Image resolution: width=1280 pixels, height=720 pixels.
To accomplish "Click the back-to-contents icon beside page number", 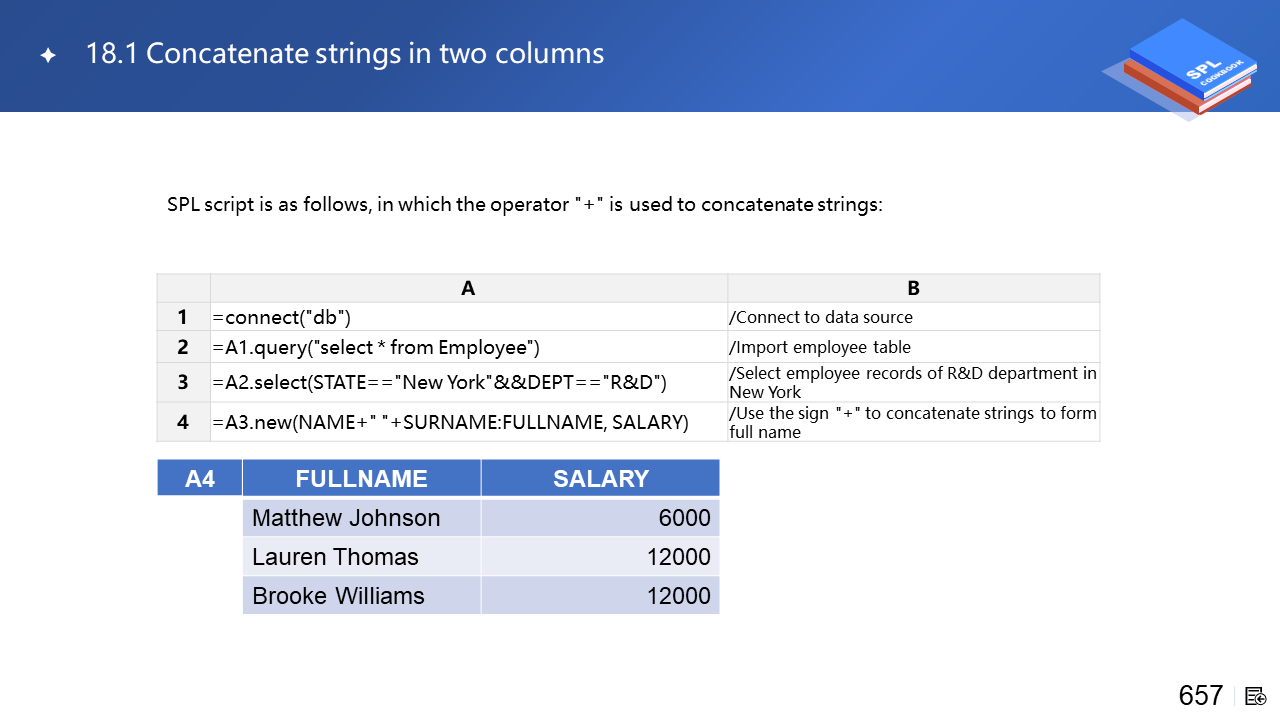I will [1256, 696].
